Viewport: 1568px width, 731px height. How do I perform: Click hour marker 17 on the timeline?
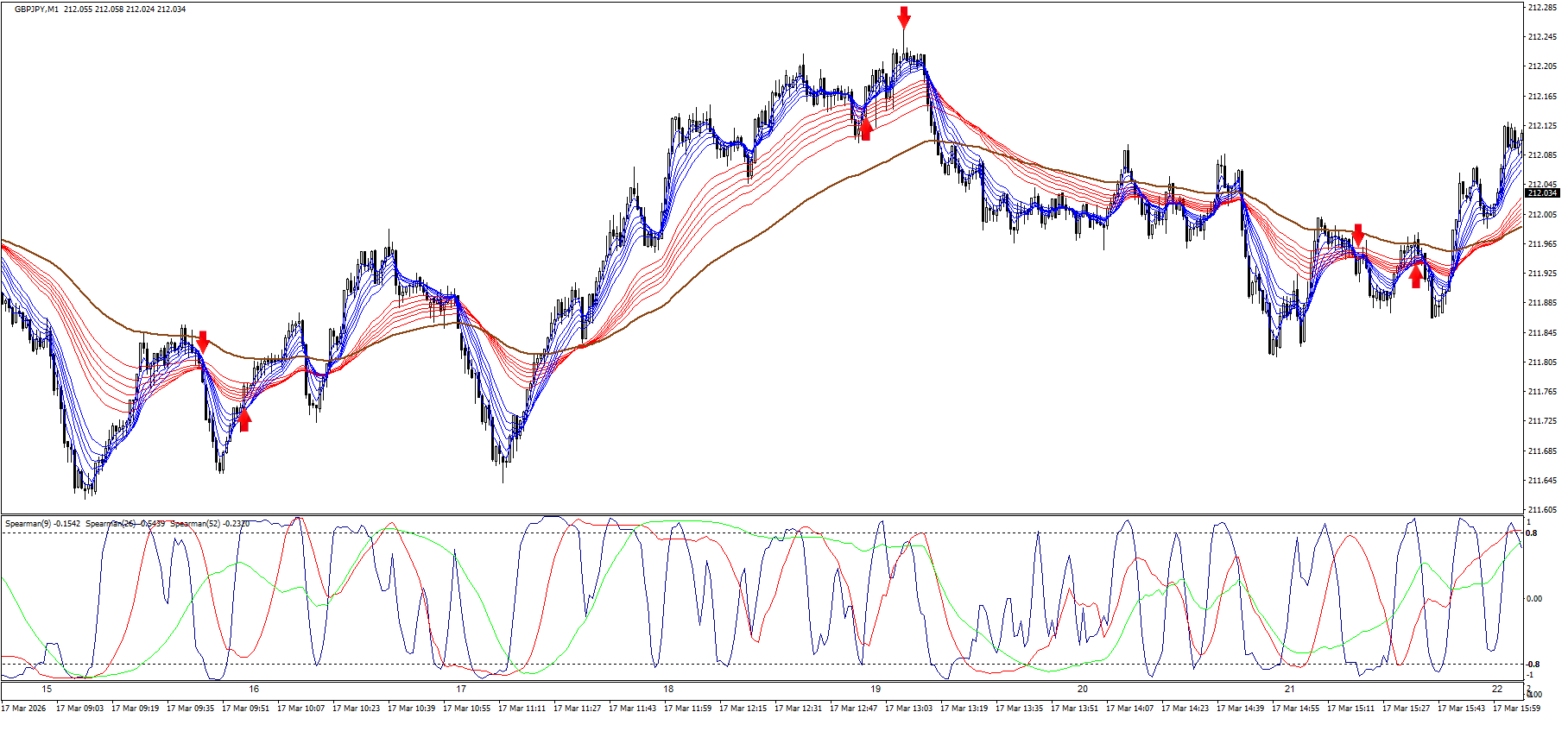[461, 690]
